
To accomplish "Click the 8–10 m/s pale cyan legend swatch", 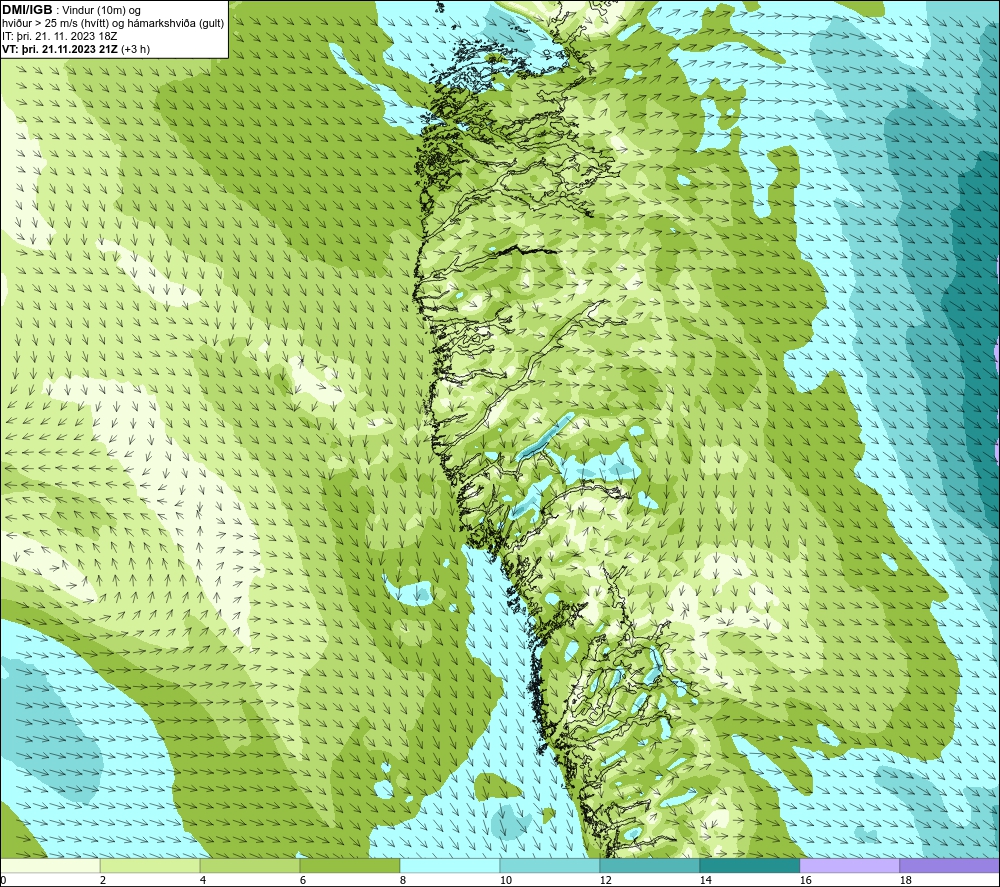I will point(450,865).
